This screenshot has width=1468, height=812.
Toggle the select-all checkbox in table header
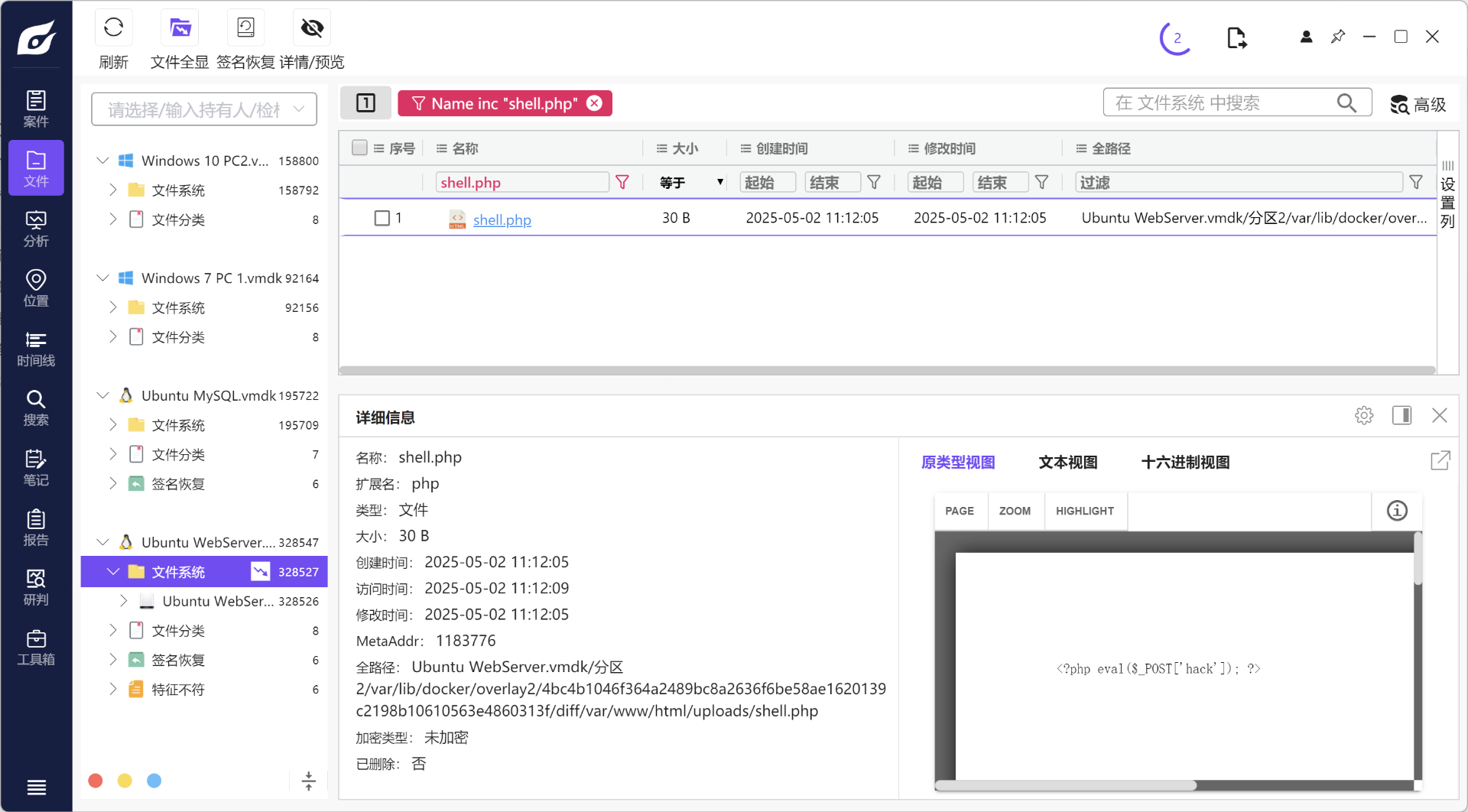point(359,148)
